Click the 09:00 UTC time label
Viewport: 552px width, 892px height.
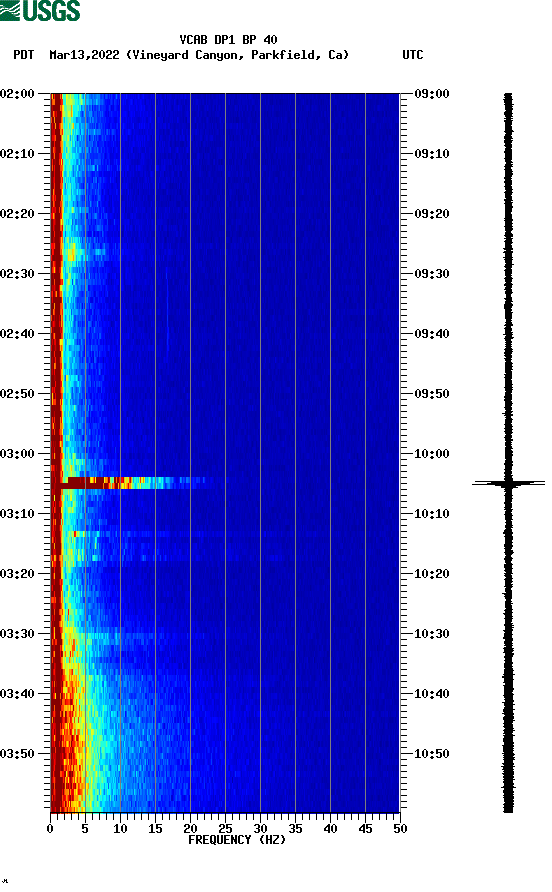click(432, 93)
